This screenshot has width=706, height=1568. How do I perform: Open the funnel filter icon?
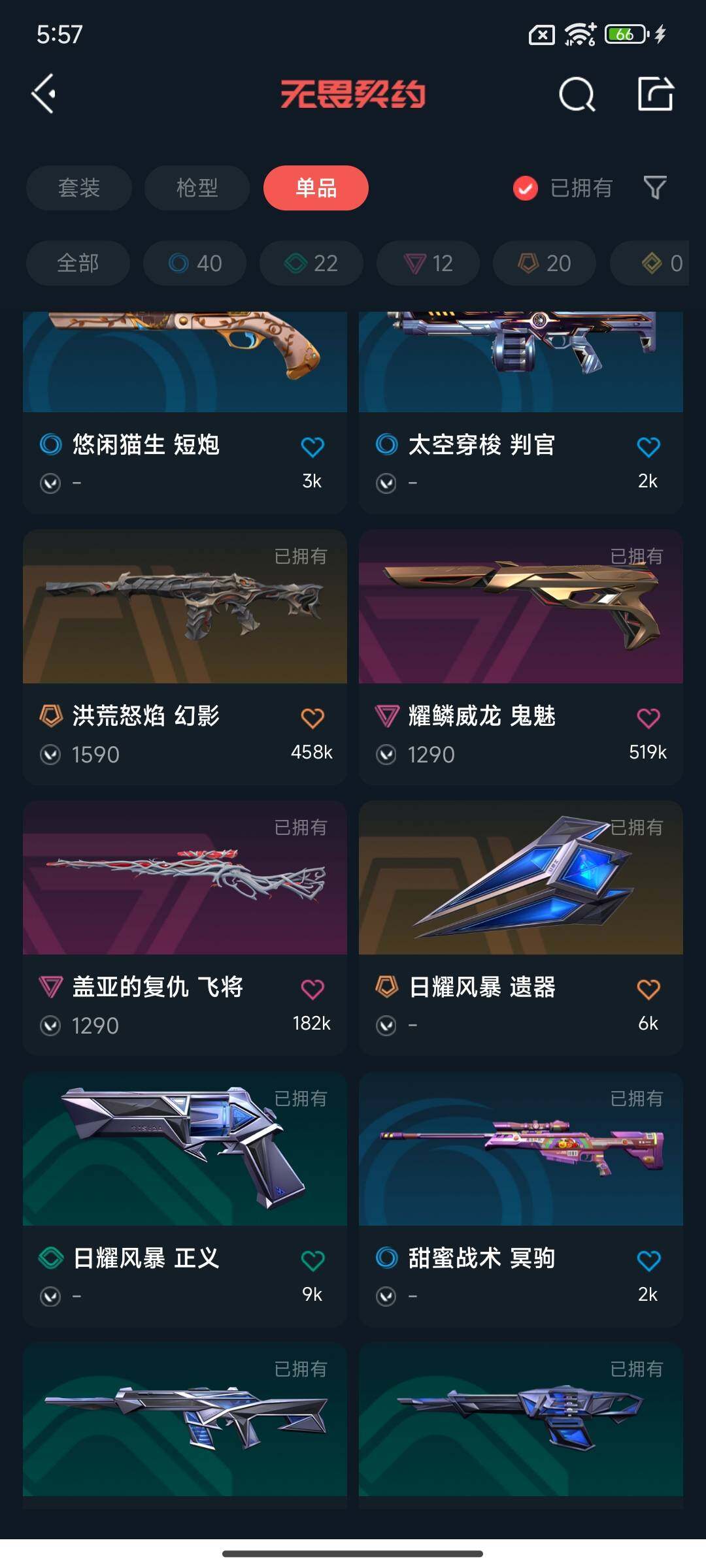[x=655, y=188]
